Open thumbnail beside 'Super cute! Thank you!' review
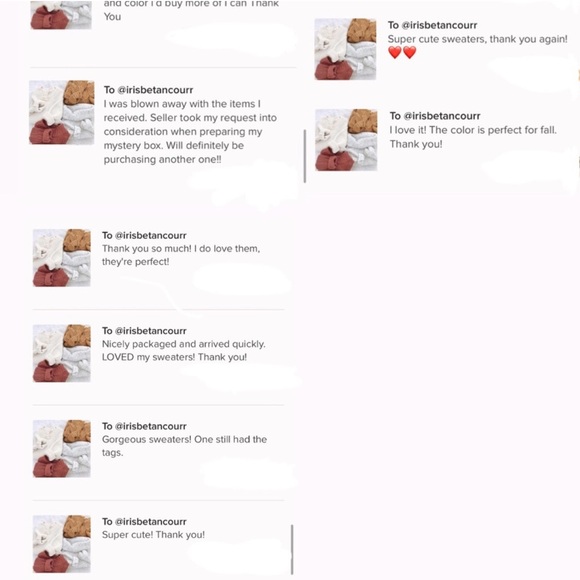The height and width of the screenshot is (580, 580). click(62, 544)
